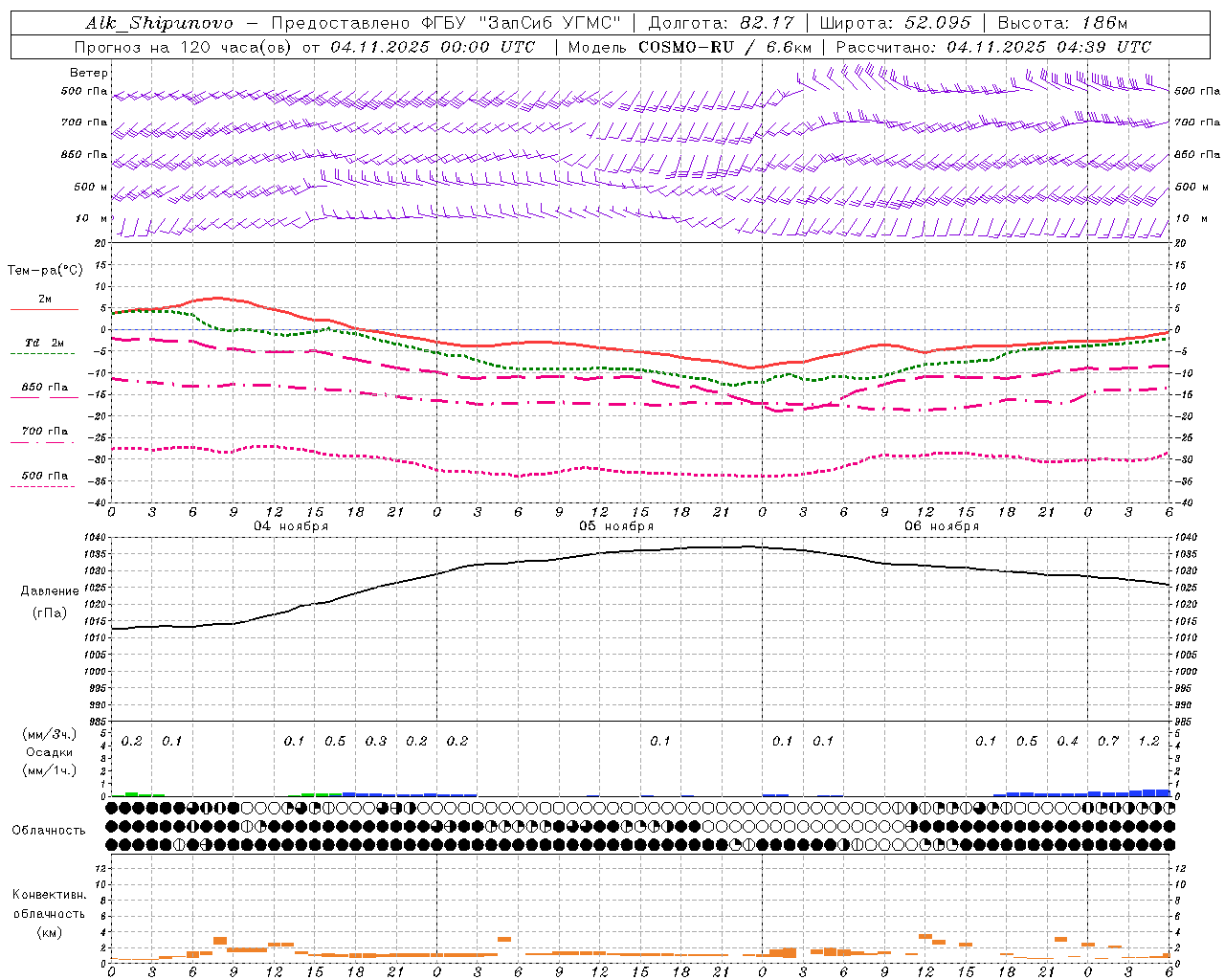Click the 1.2 precipitation value
Image resolution: width=1225 pixels, height=980 pixels.
click(x=1148, y=742)
